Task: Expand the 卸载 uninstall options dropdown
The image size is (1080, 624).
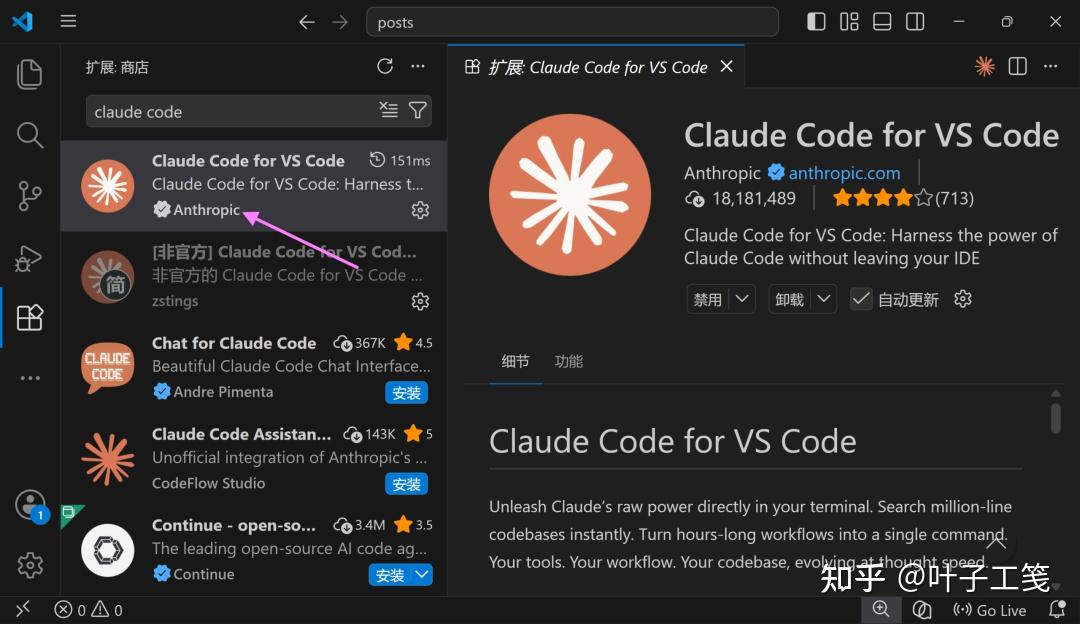Action: 824,299
